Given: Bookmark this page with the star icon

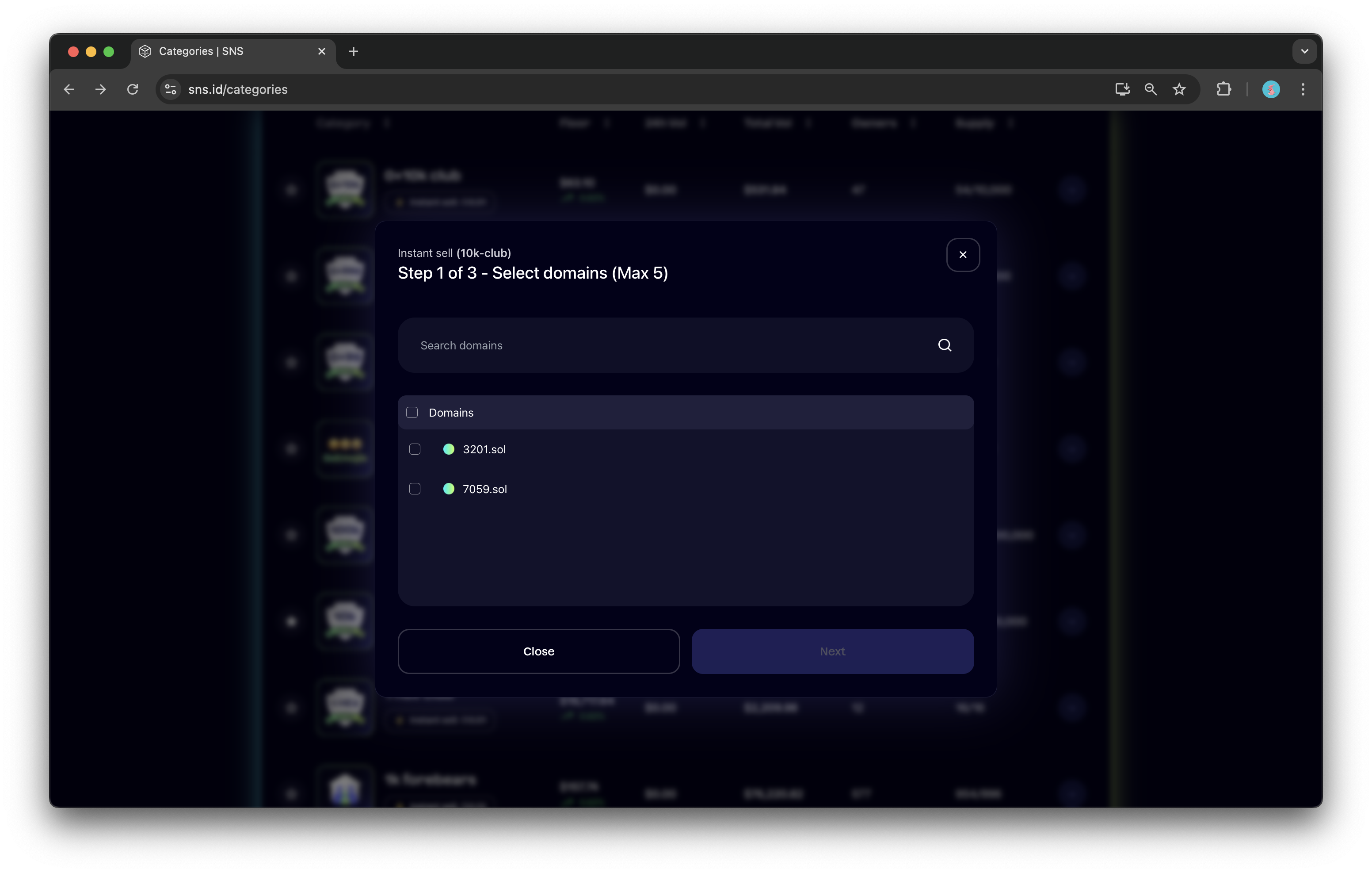Looking at the screenshot, I should pyautogui.click(x=1179, y=89).
